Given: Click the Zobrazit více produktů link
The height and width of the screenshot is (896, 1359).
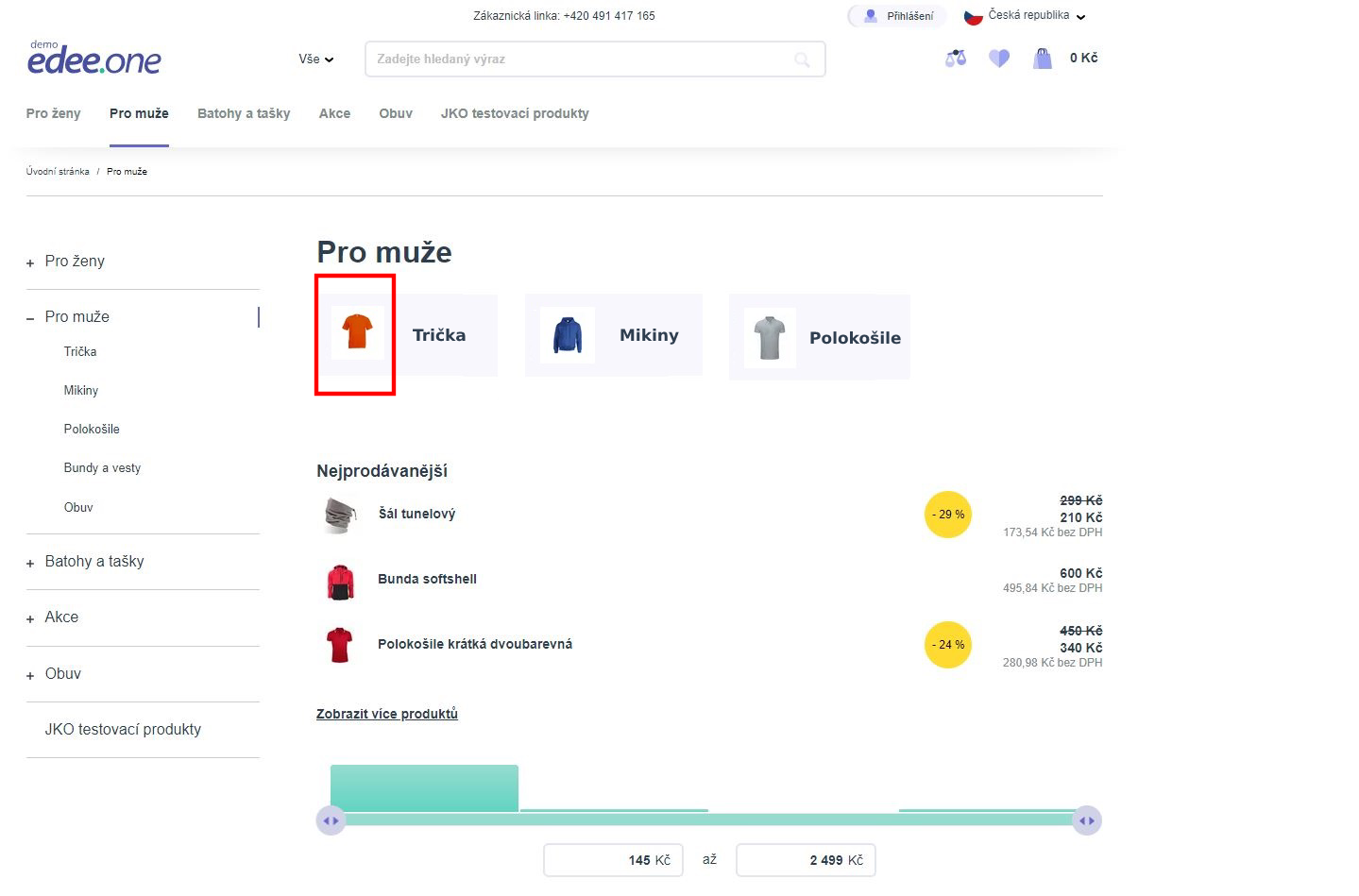Looking at the screenshot, I should coord(387,714).
